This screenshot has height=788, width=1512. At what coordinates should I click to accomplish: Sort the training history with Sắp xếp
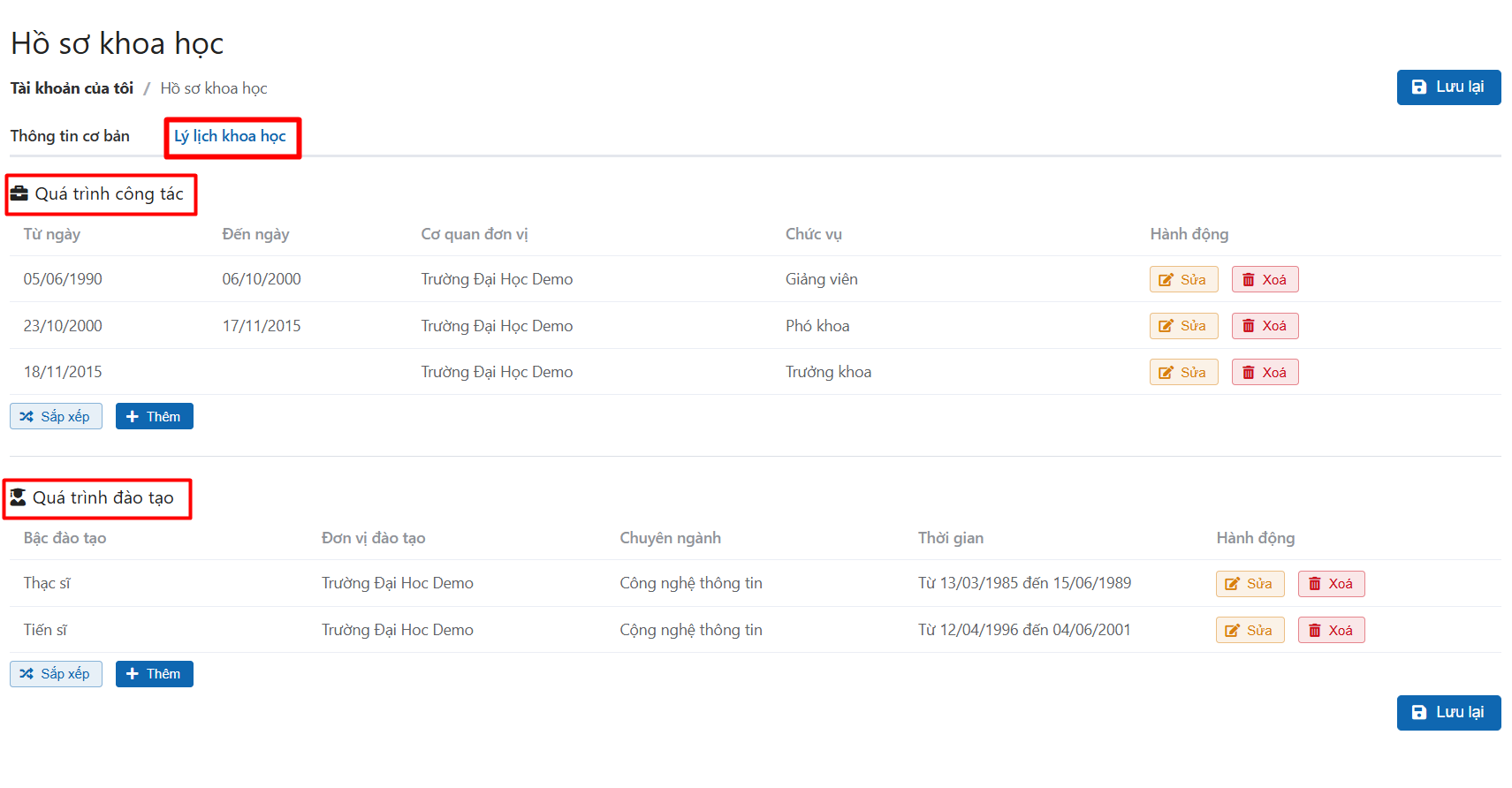[56, 674]
